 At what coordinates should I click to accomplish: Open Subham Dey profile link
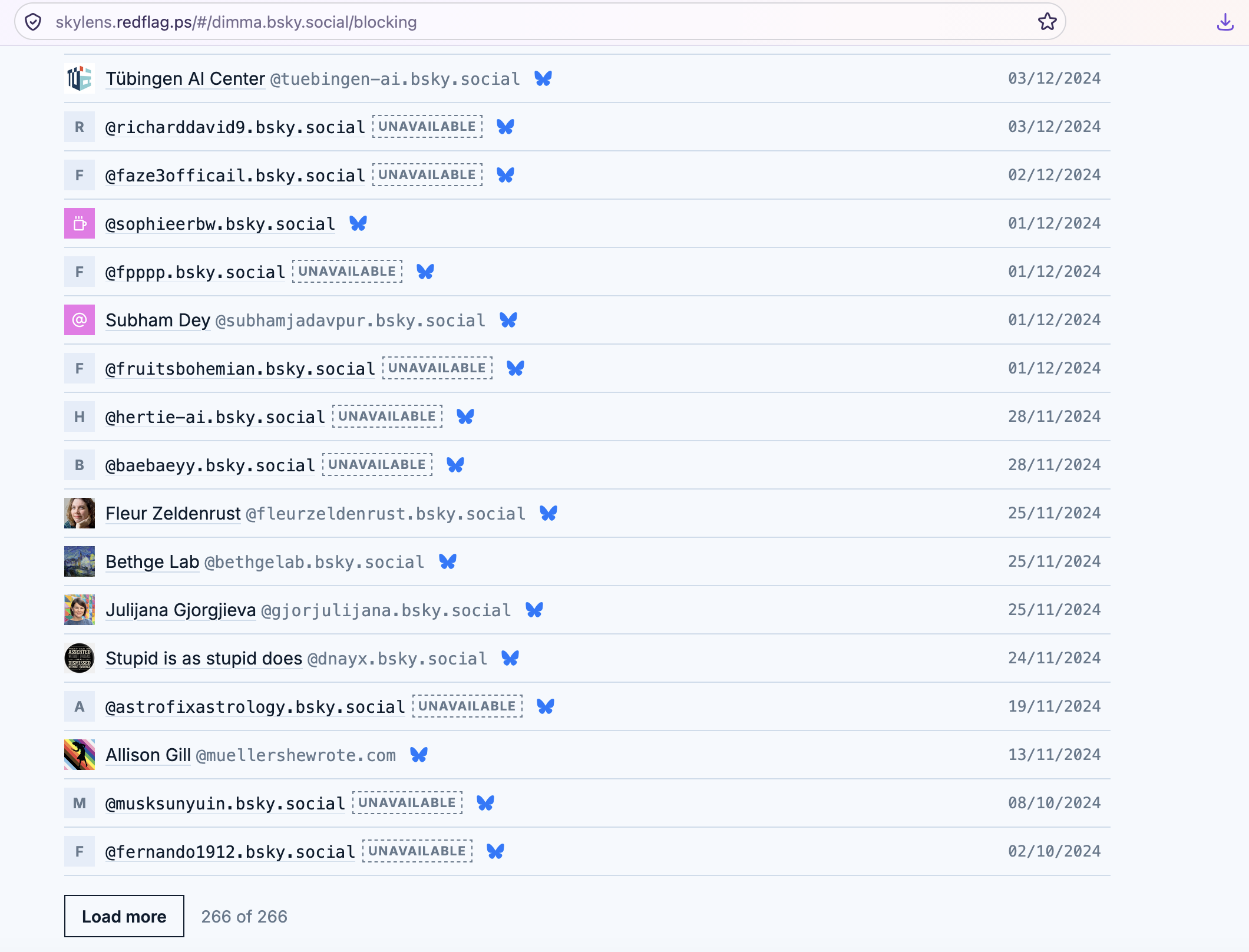click(158, 320)
